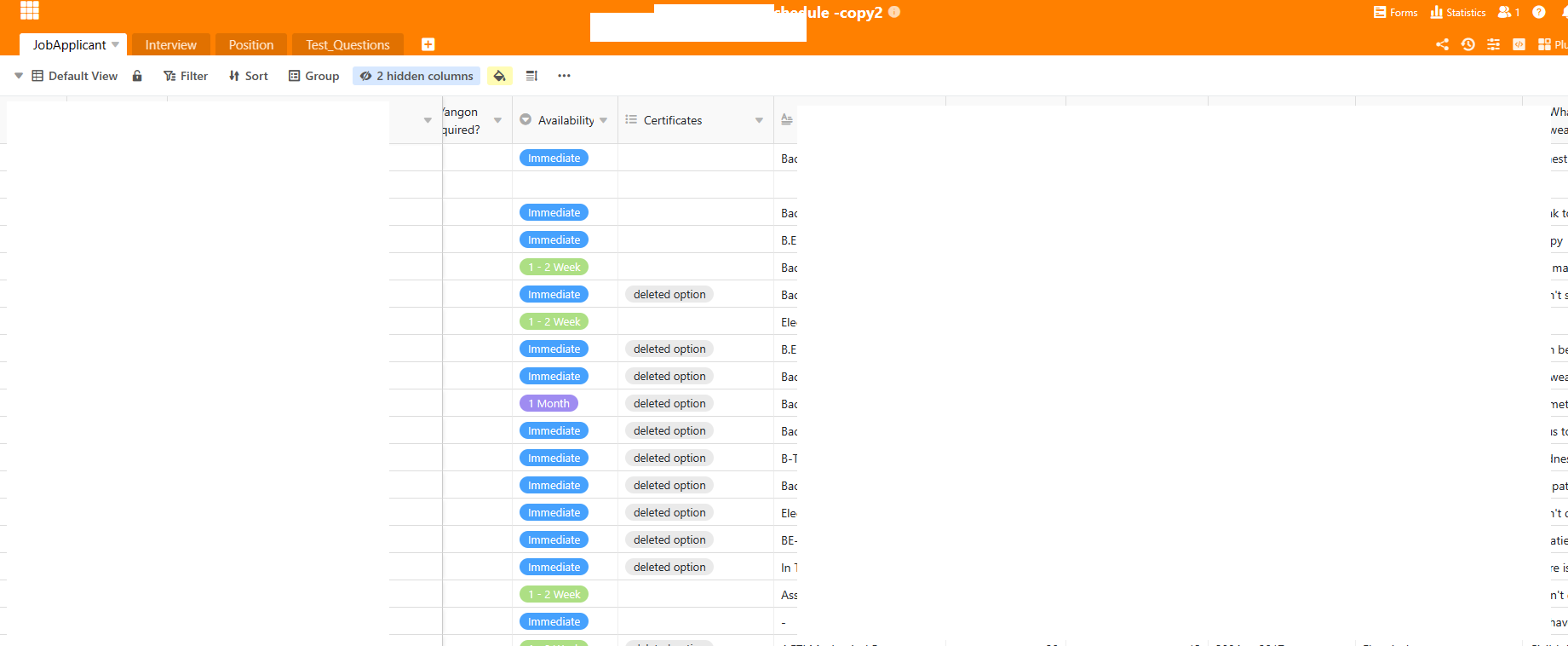Viewport: 1568px width, 646px height.
Task: Toggle the 2 hidden columns button
Action: pos(416,76)
